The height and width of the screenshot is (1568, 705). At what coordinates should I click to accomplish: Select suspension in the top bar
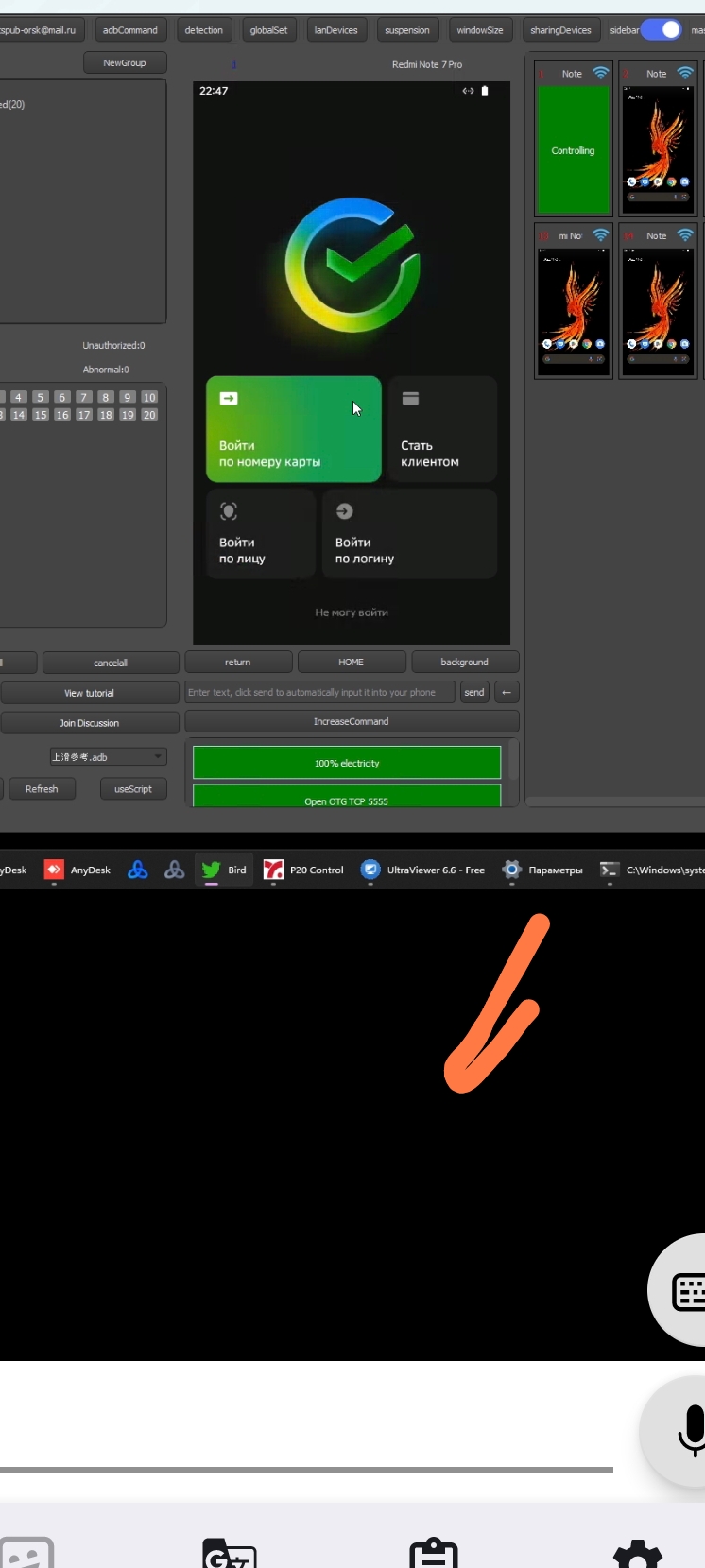[407, 30]
